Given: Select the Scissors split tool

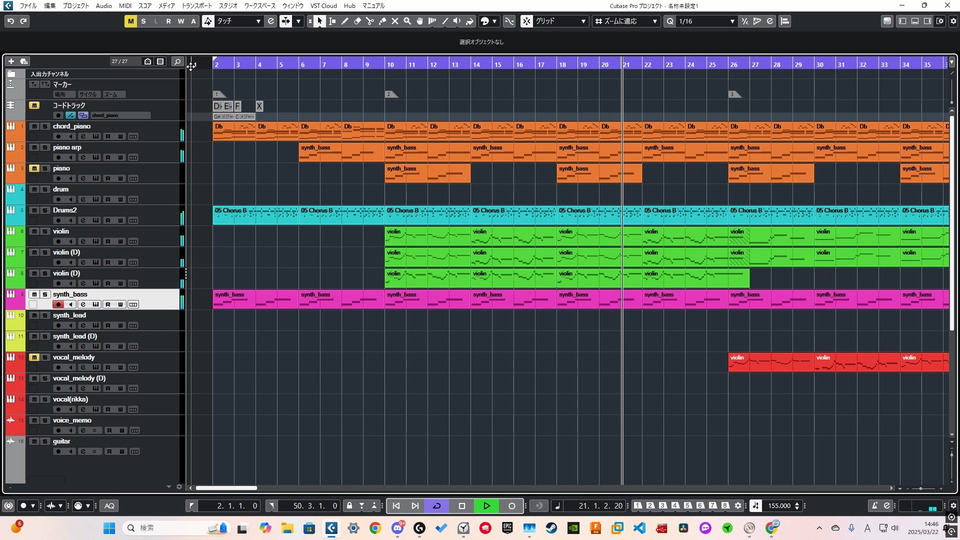Looking at the screenshot, I should tap(370, 21).
